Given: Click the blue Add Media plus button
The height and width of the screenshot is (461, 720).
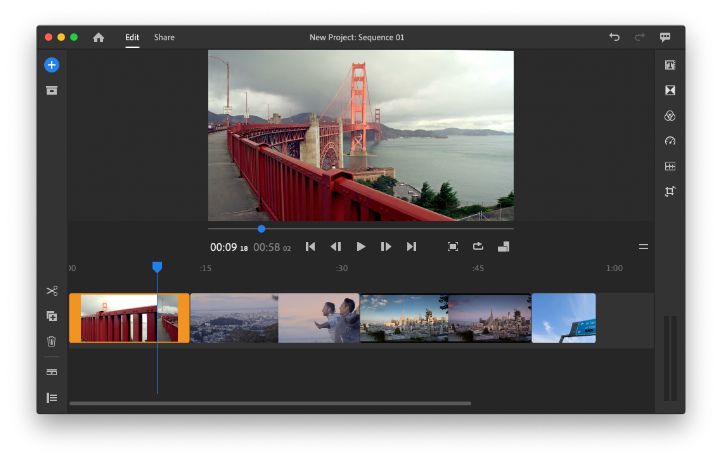Looking at the screenshot, I should click(51, 65).
